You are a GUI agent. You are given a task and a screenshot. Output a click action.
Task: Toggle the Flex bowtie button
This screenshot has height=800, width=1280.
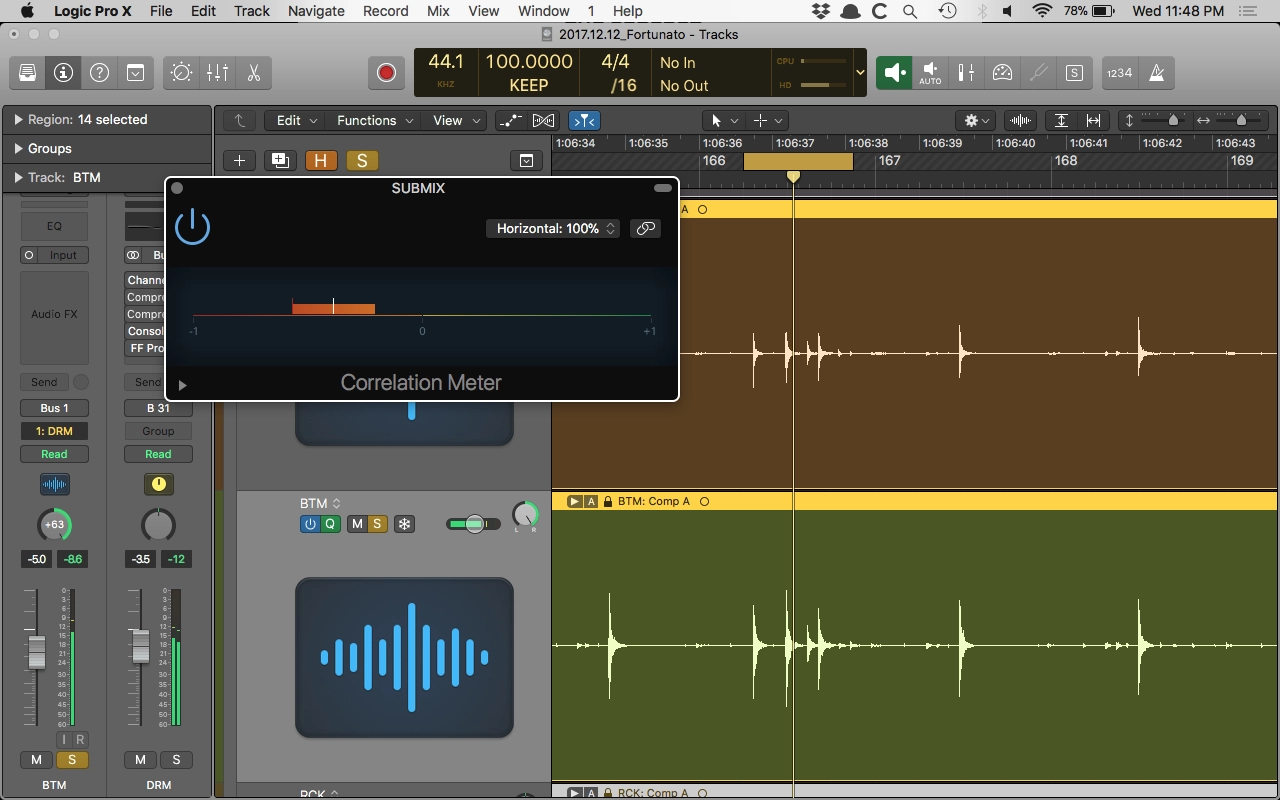543,120
